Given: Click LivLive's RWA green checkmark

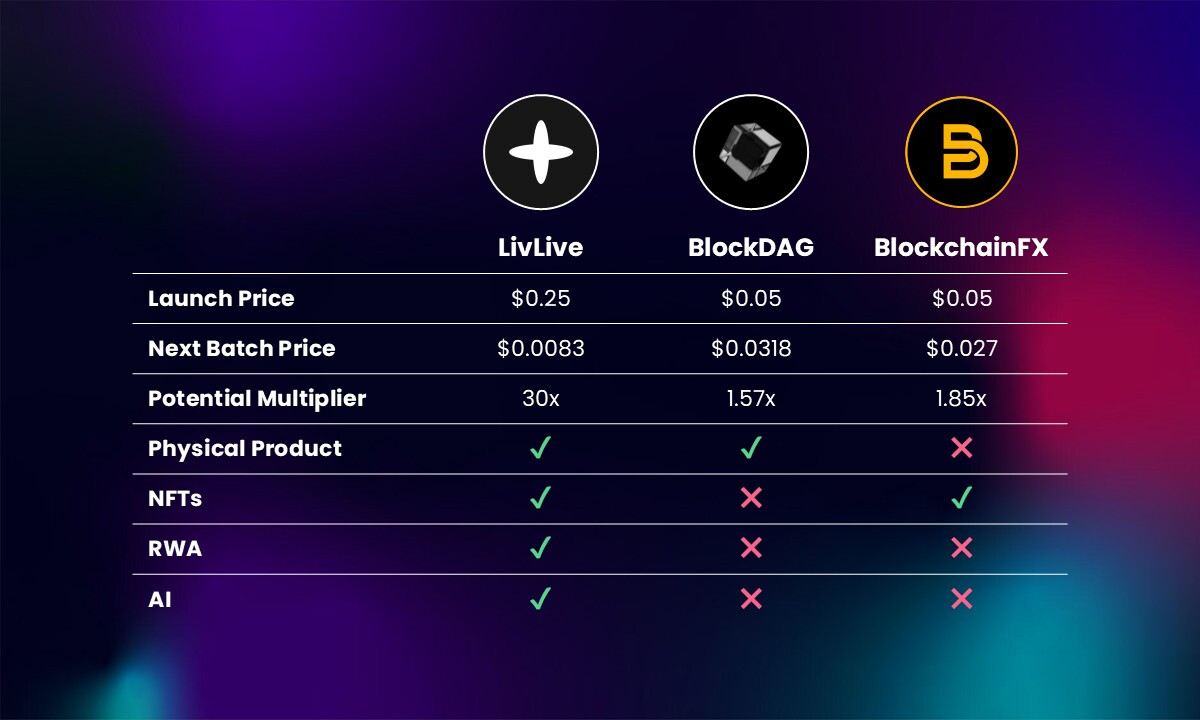Looking at the screenshot, I should [x=541, y=548].
